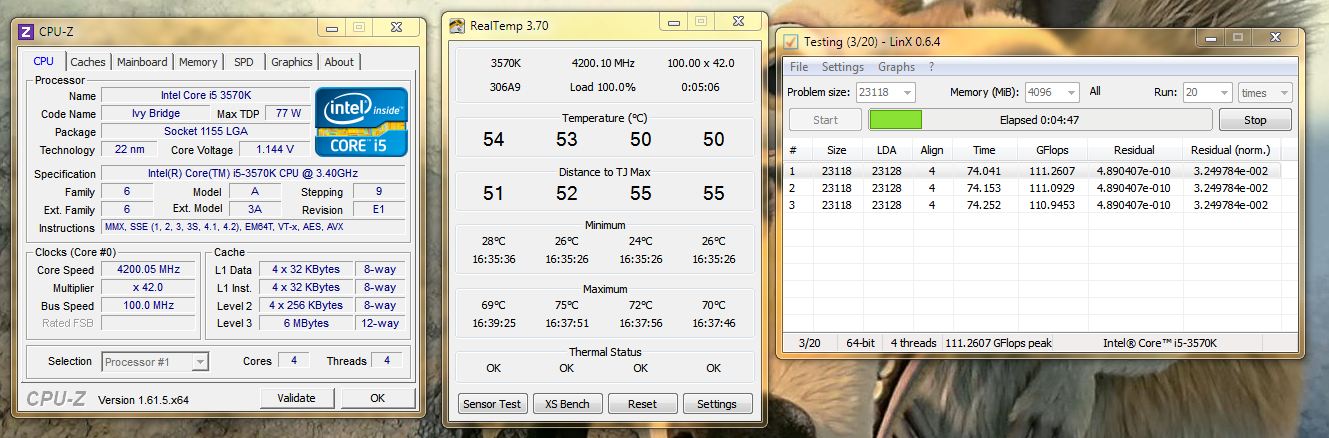Viewport: 1329px width, 438px height.
Task: Click the RealTemp title bar icon
Action: 457,26
